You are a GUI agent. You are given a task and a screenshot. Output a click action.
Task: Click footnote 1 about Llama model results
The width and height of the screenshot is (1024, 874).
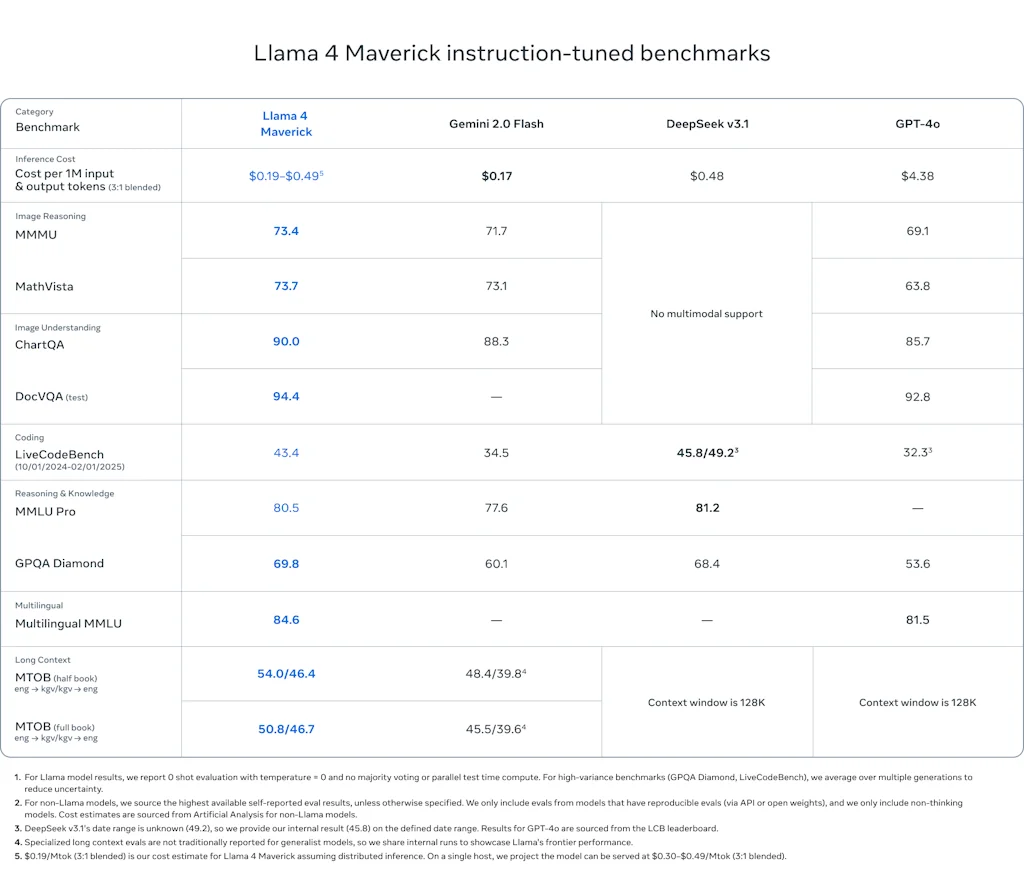point(494,783)
